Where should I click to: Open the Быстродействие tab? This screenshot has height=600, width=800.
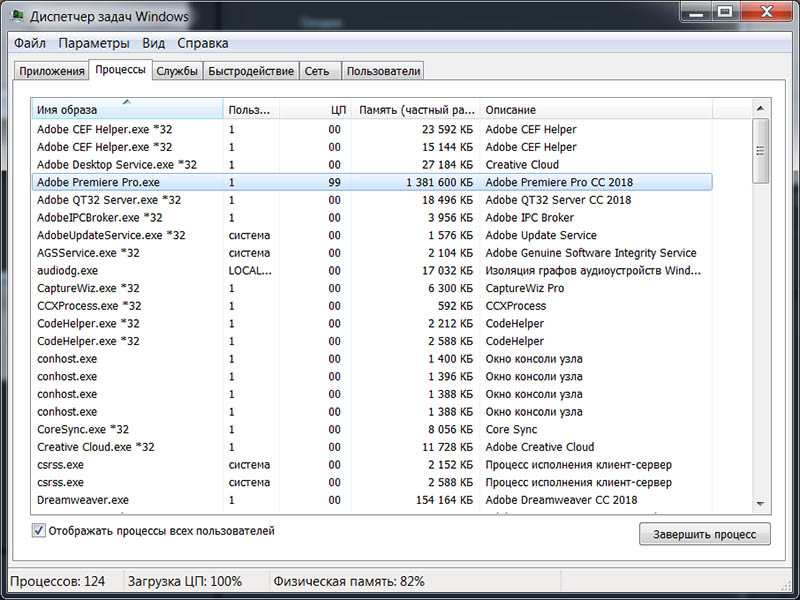pos(251,71)
